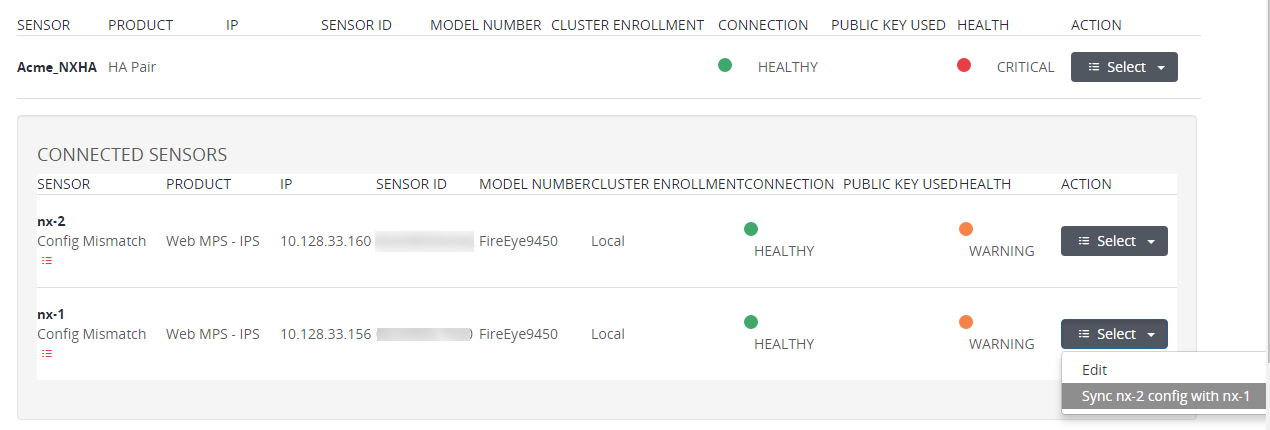Click the red critical health dot for Acme_NXHA
This screenshot has width=1270, height=430.
pyautogui.click(x=964, y=65)
